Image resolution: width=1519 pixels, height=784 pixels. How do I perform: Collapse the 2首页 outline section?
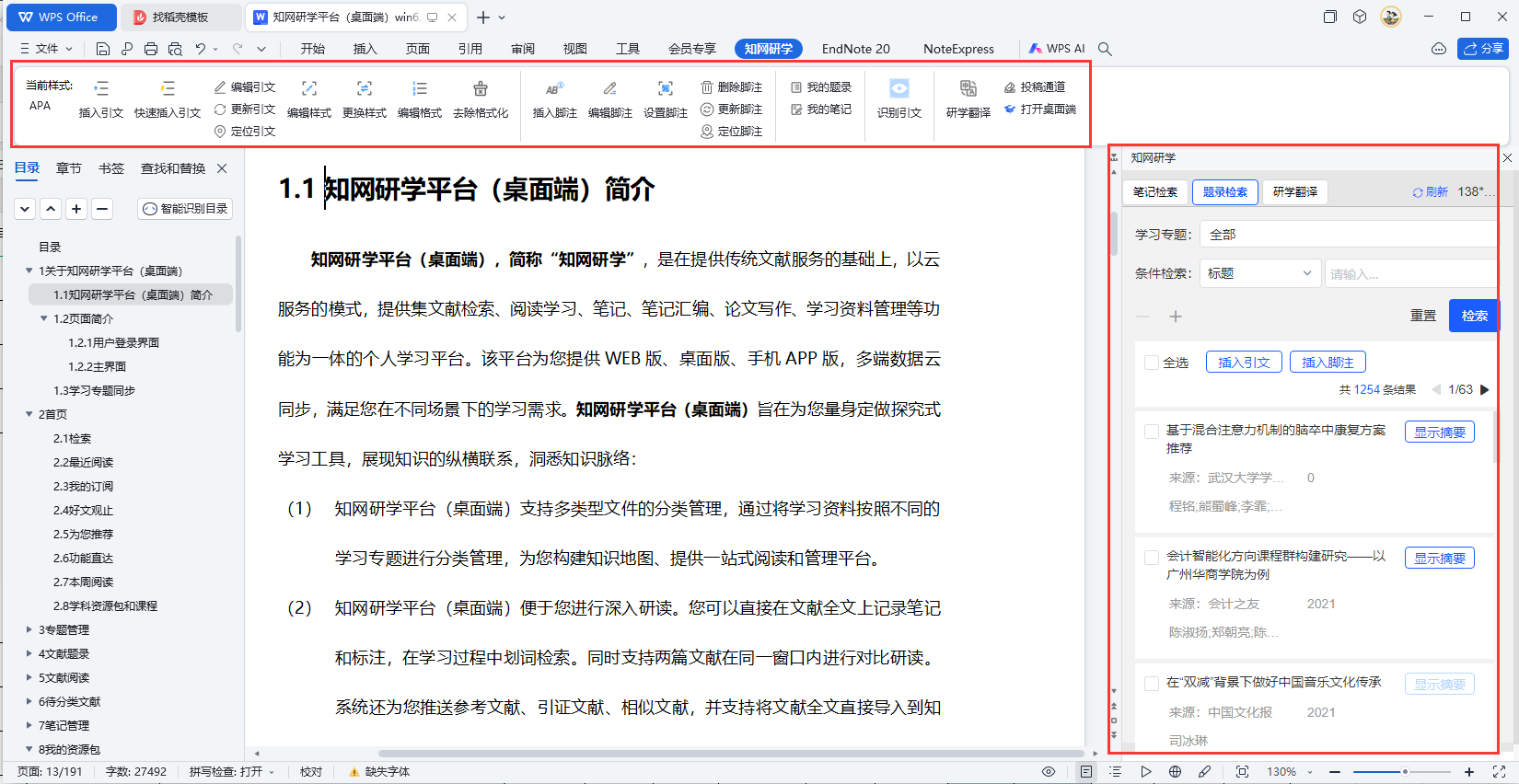click(29, 415)
